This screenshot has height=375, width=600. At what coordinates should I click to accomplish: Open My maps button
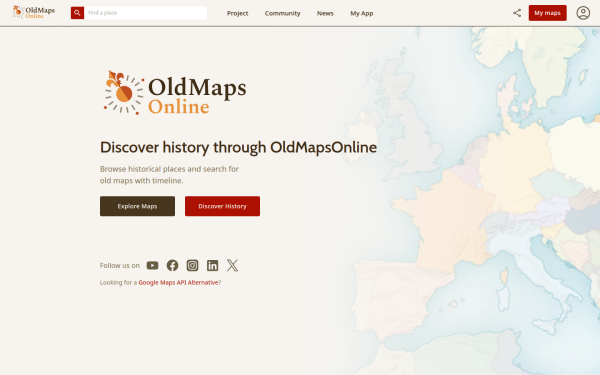547,13
